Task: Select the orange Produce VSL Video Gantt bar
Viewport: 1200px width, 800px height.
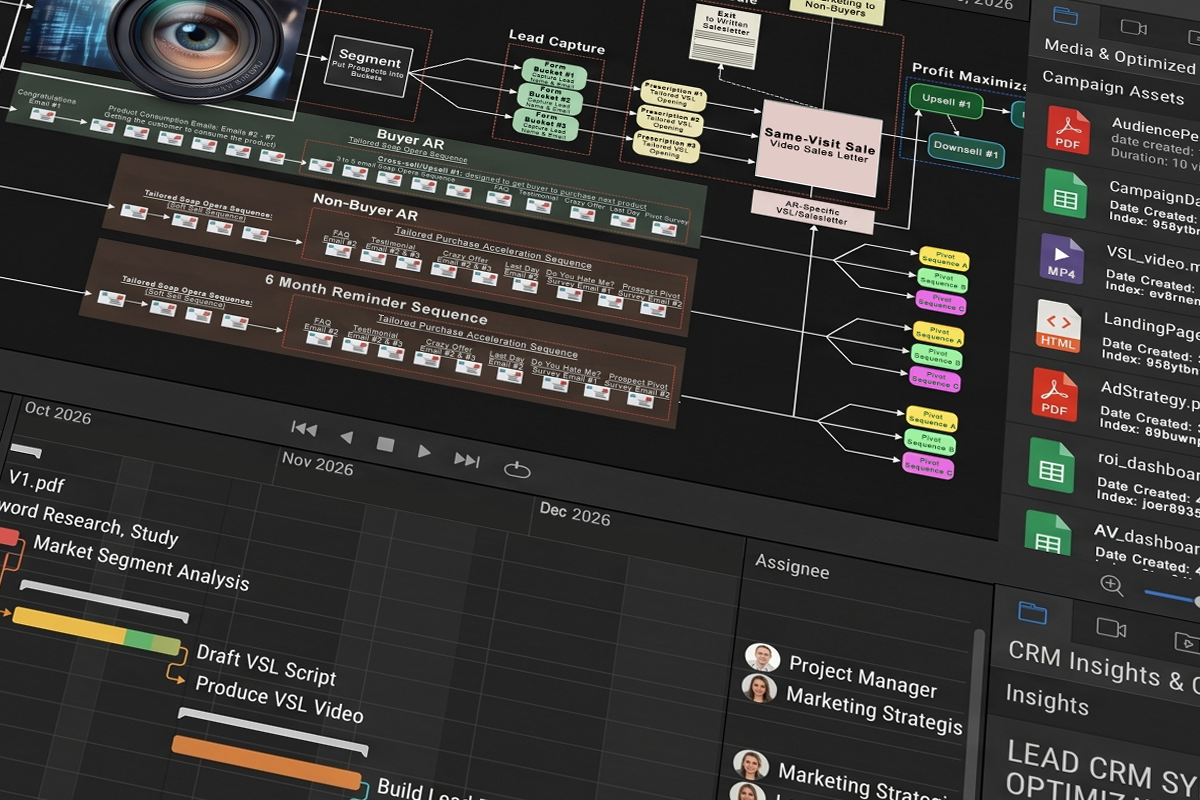Action: [x=266, y=763]
